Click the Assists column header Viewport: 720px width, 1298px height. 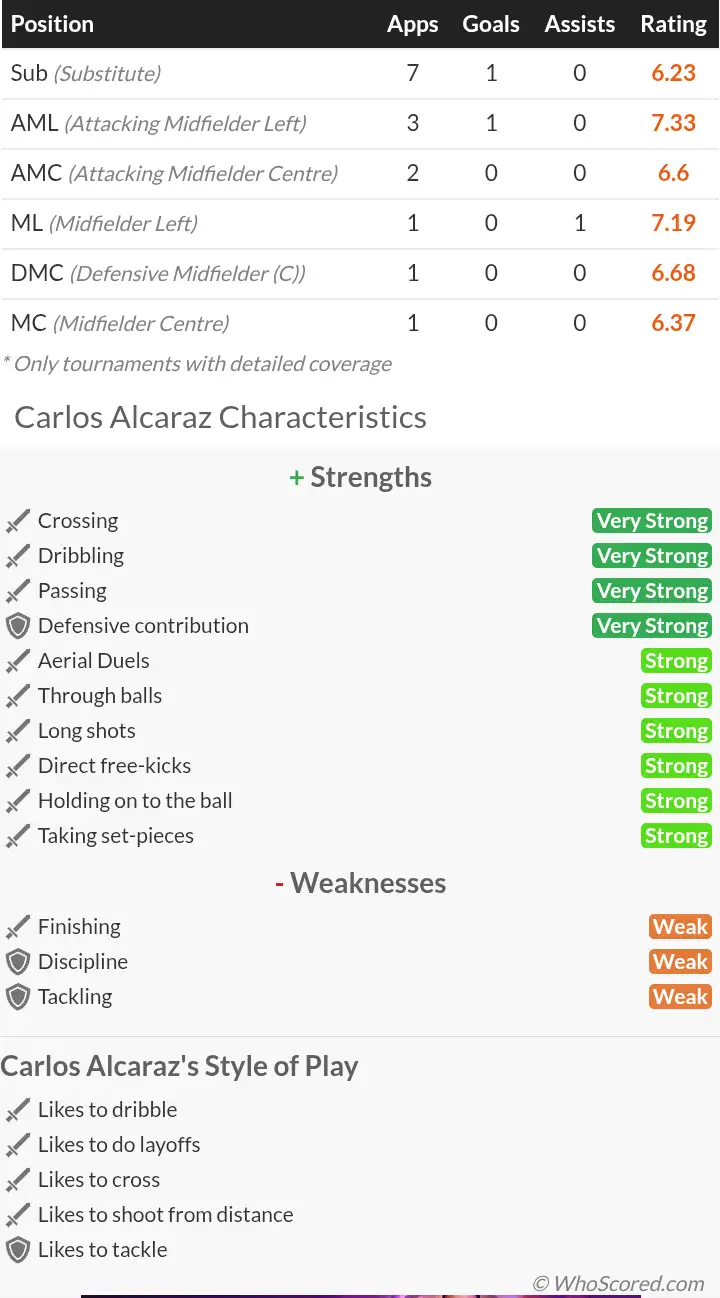[580, 24]
